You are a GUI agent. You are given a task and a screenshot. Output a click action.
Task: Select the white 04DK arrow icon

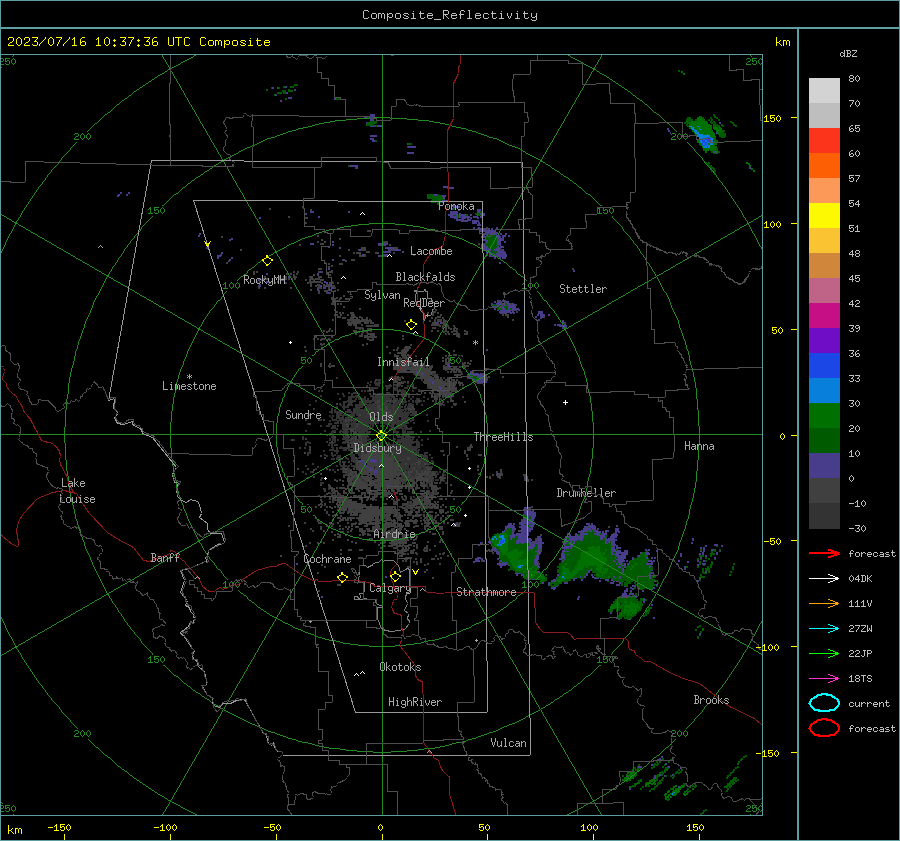click(824, 578)
